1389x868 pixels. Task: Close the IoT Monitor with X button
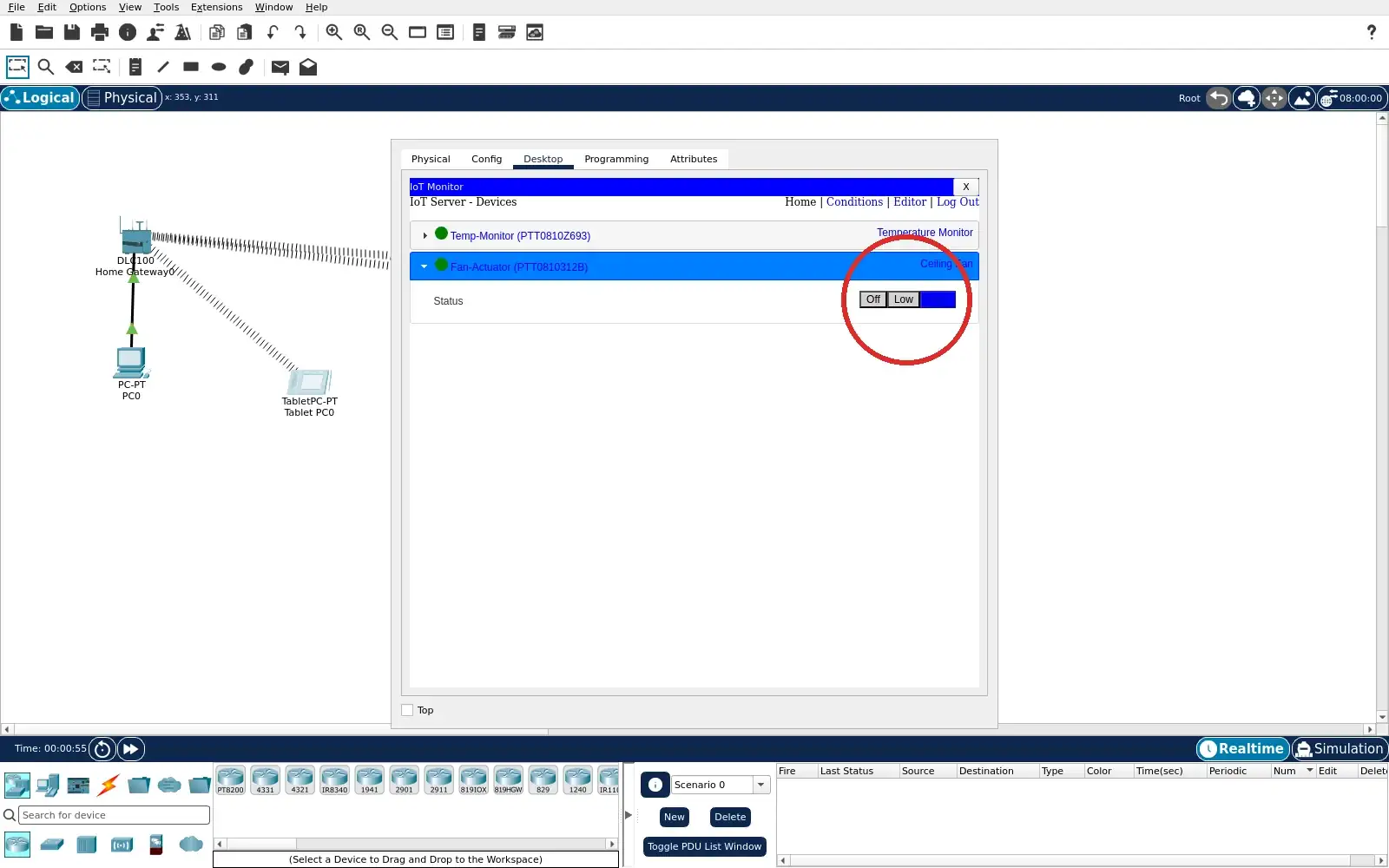(x=965, y=187)
